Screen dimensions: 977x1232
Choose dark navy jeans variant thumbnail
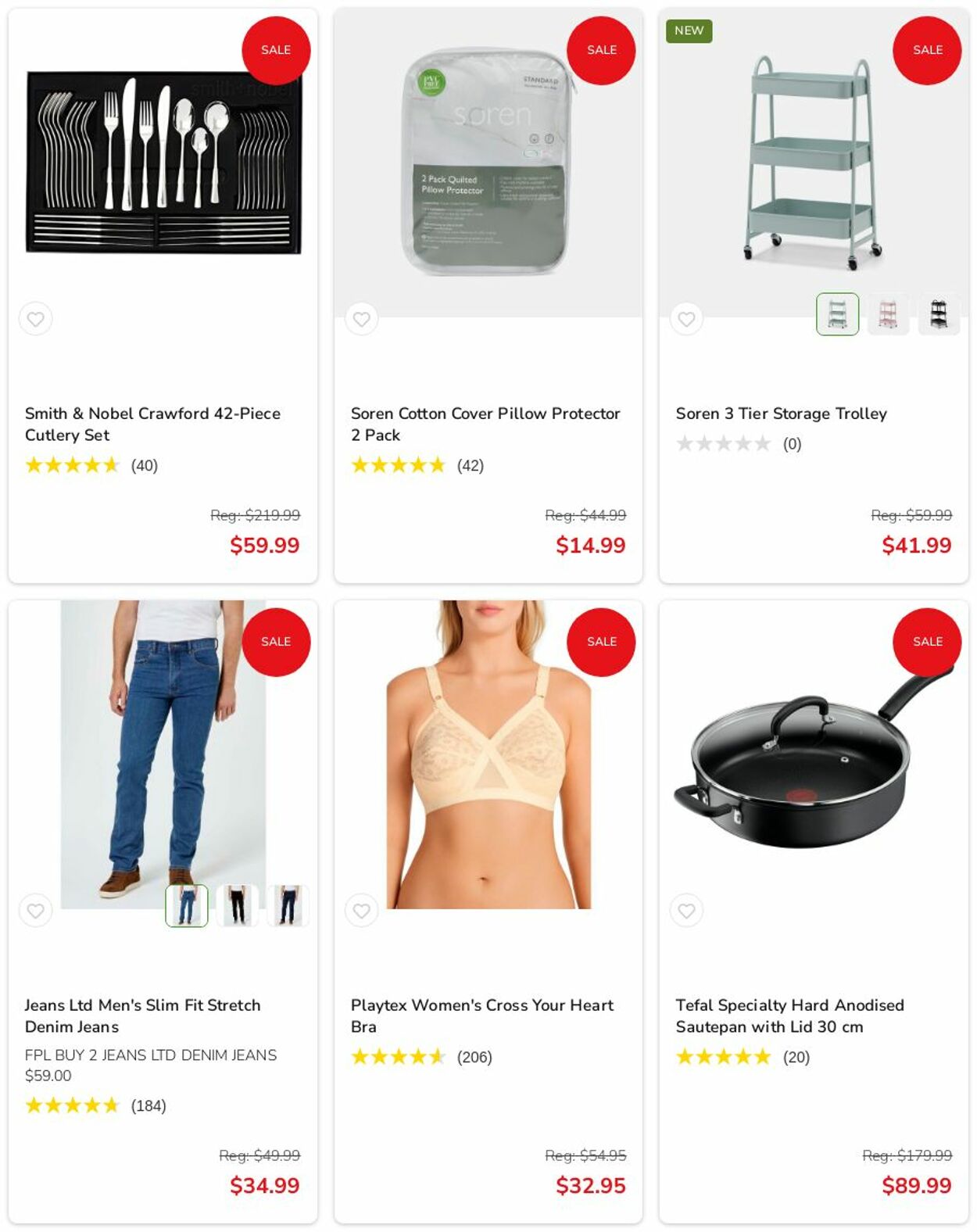288,906
